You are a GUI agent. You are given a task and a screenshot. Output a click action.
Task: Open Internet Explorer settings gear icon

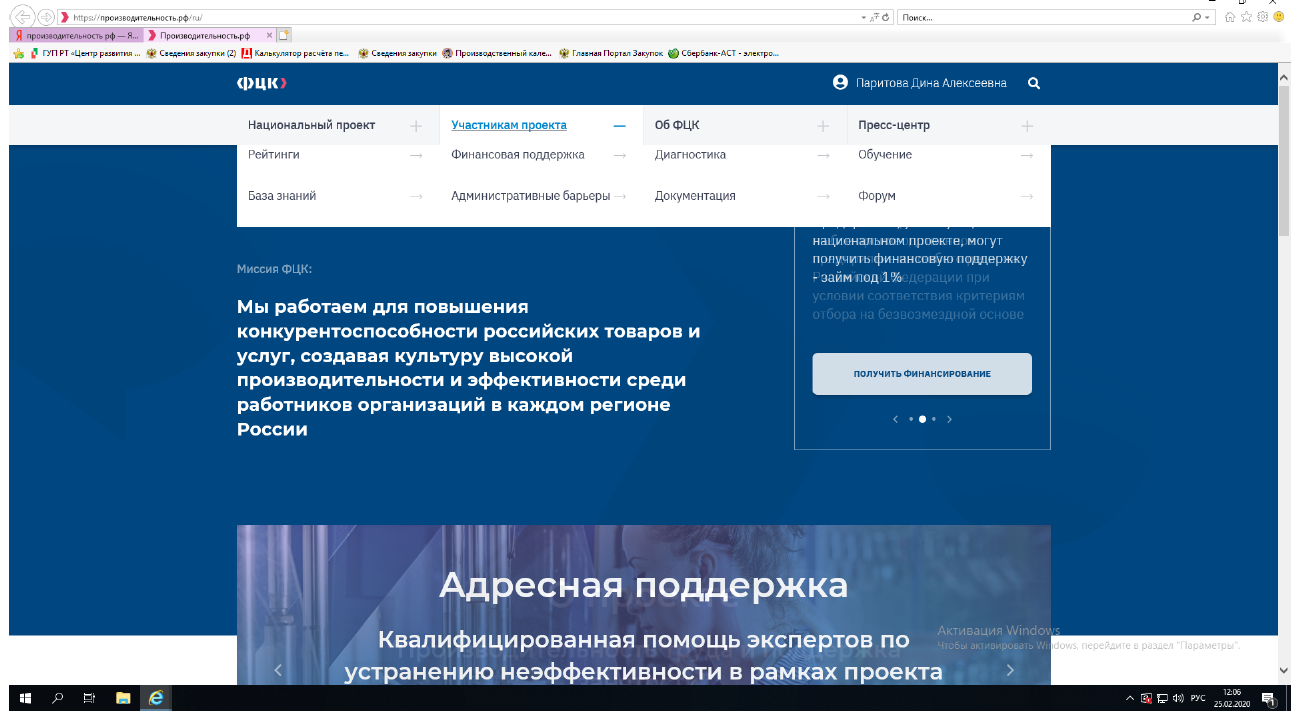click(x=1262, y=17)
